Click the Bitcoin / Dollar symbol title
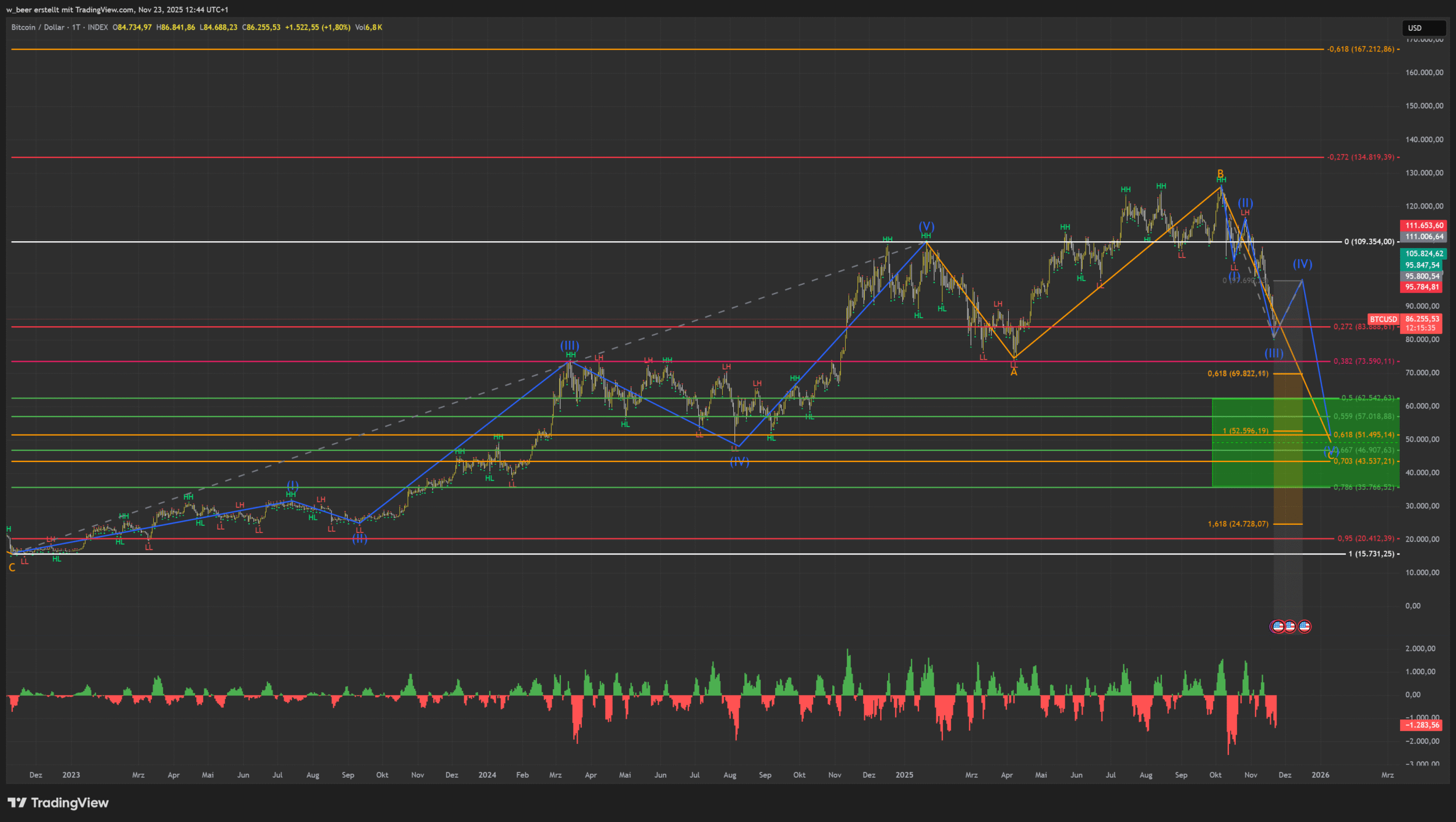1456x822 pixels. tap(38, 27)
